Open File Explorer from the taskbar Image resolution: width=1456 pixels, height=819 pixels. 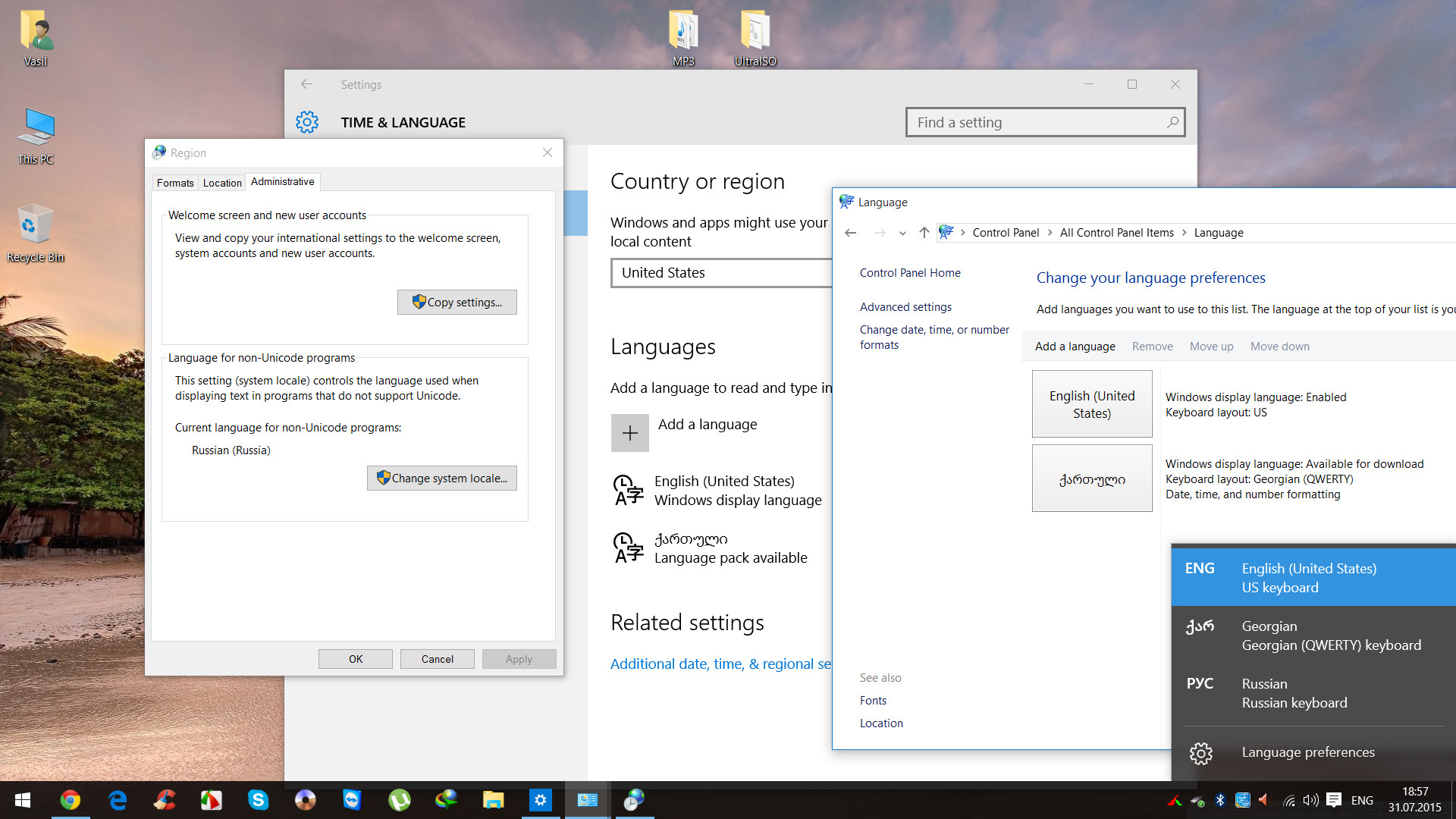point(493,800)
